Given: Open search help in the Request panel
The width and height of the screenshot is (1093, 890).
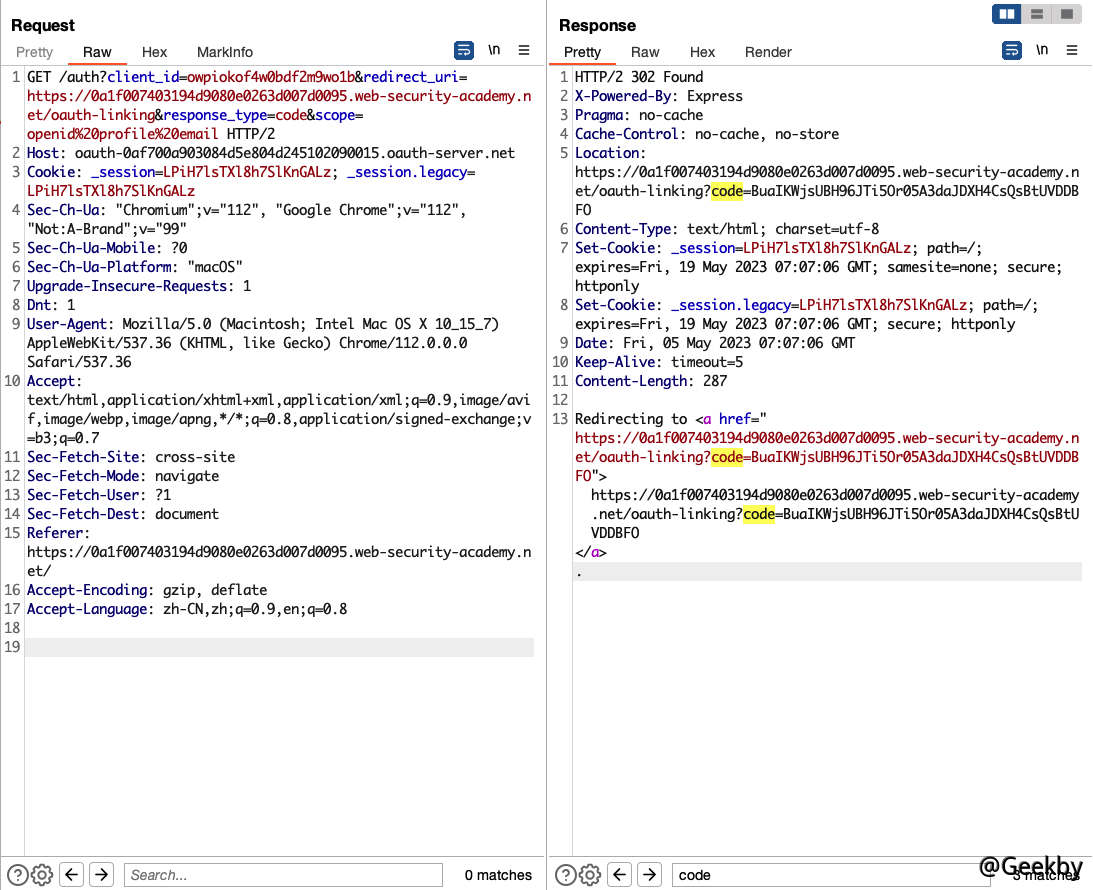Looking at the screenshot, I should point(15,875).
